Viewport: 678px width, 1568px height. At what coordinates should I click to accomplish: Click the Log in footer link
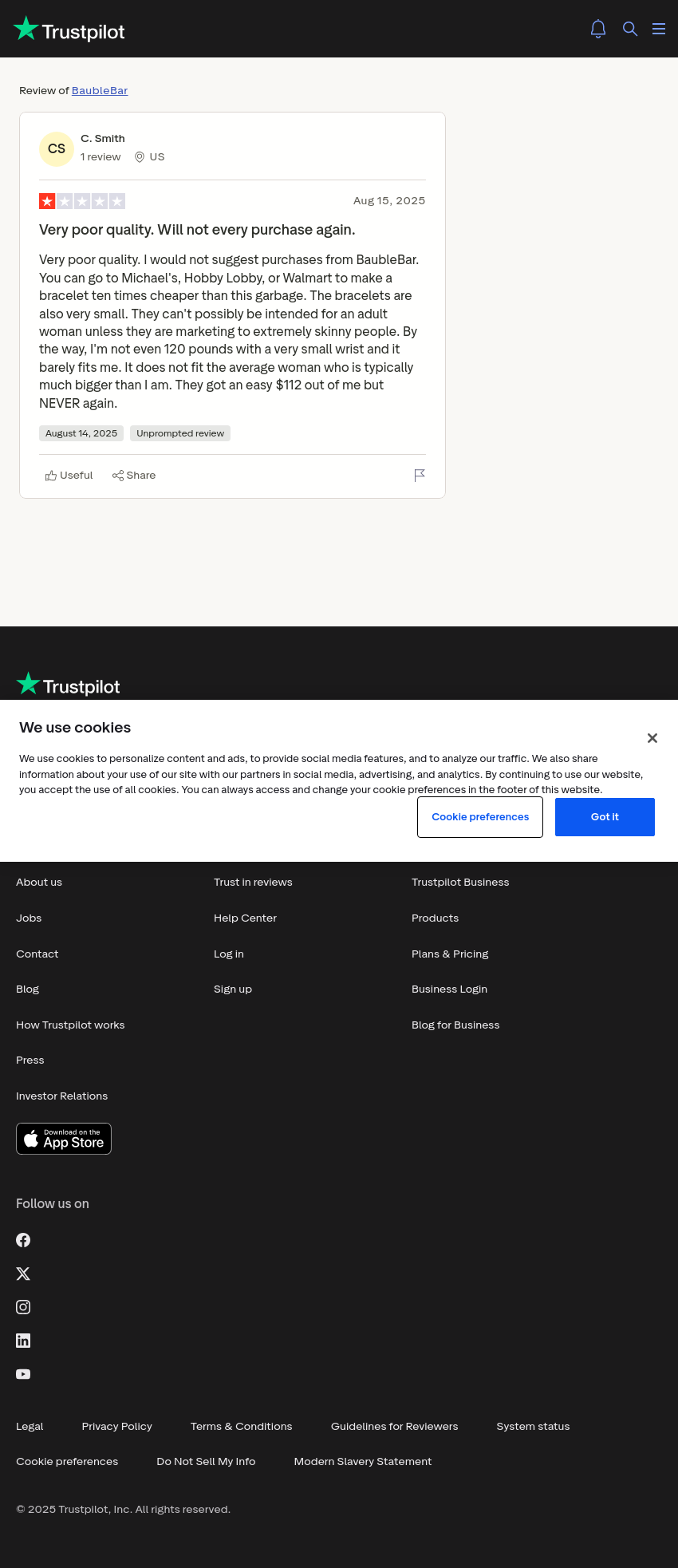click(x=229, y=954)
